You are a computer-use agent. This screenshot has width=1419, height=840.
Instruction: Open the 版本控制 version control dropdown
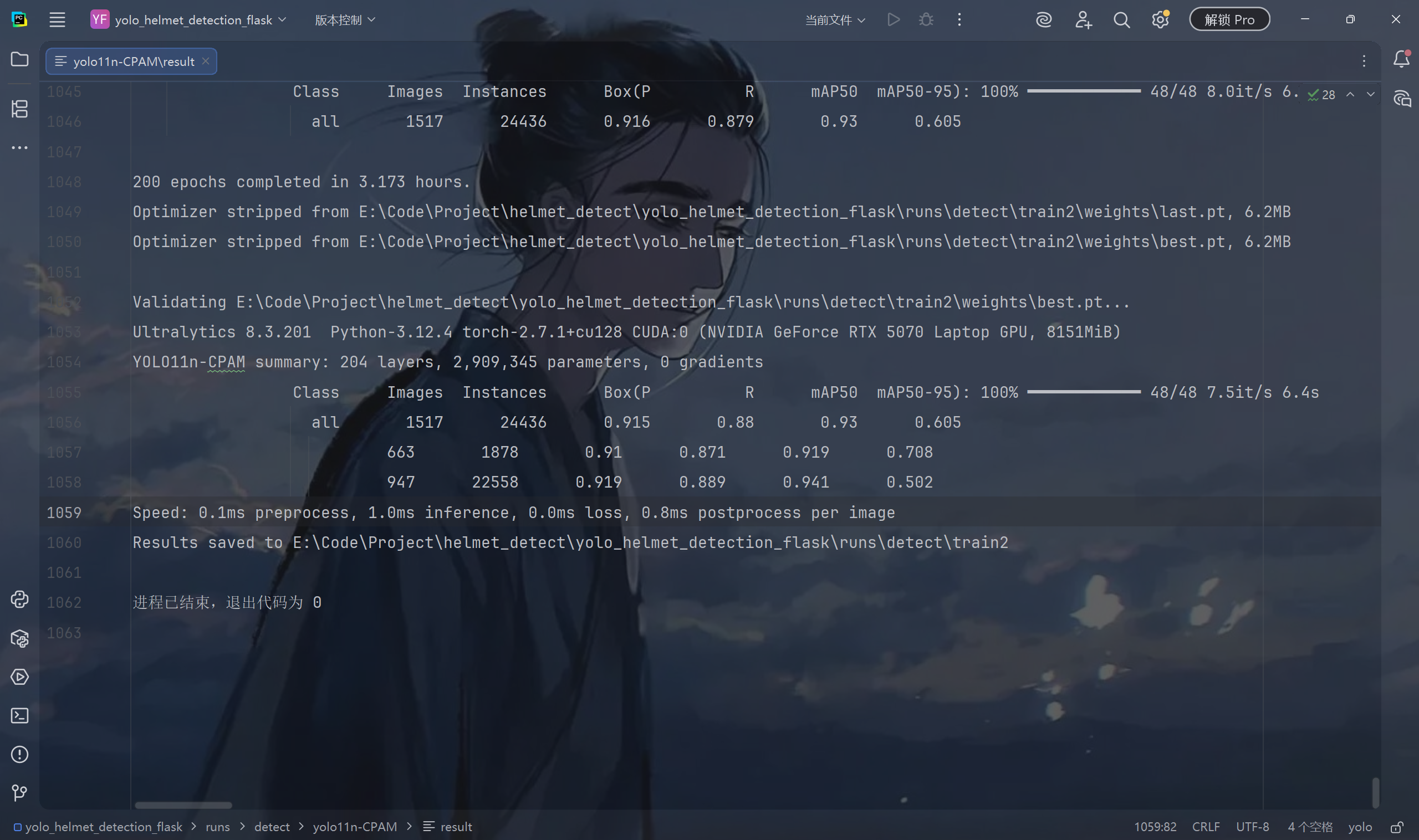(x=345, y=20)
